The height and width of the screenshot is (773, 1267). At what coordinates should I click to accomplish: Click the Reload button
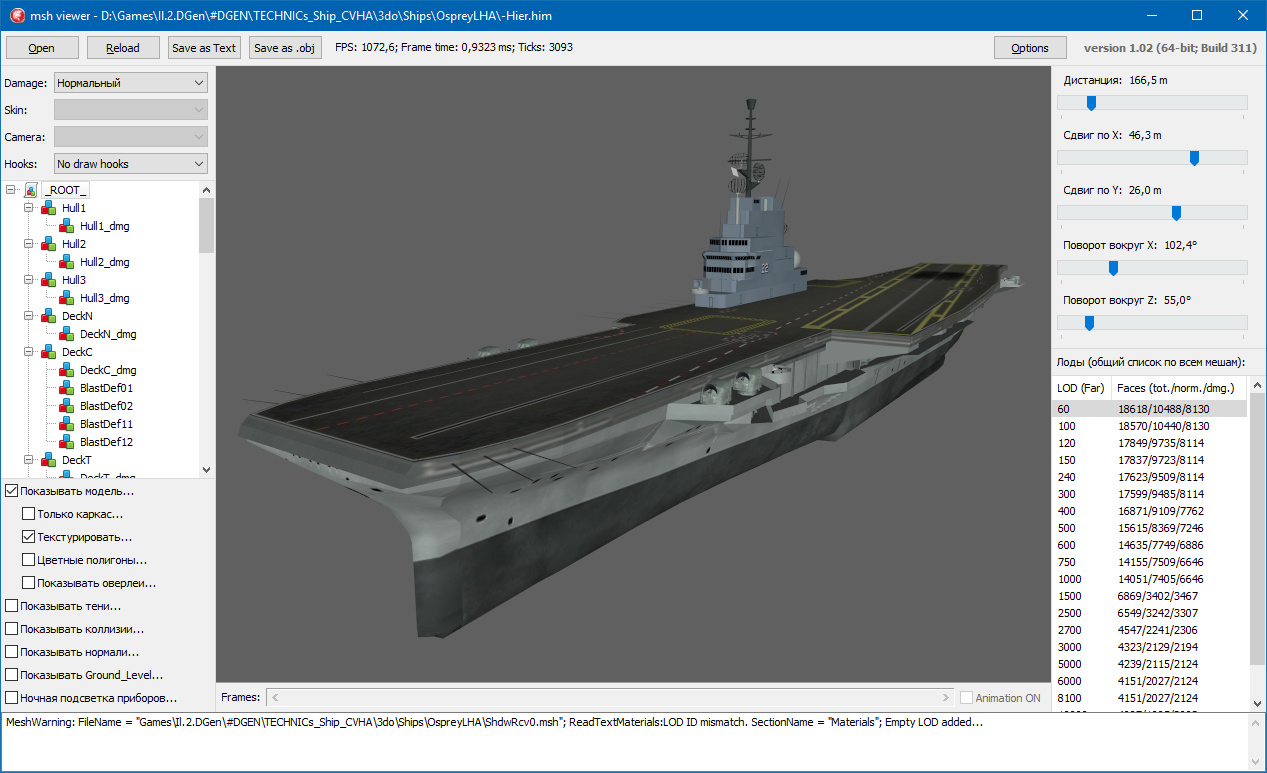point(123,48)
